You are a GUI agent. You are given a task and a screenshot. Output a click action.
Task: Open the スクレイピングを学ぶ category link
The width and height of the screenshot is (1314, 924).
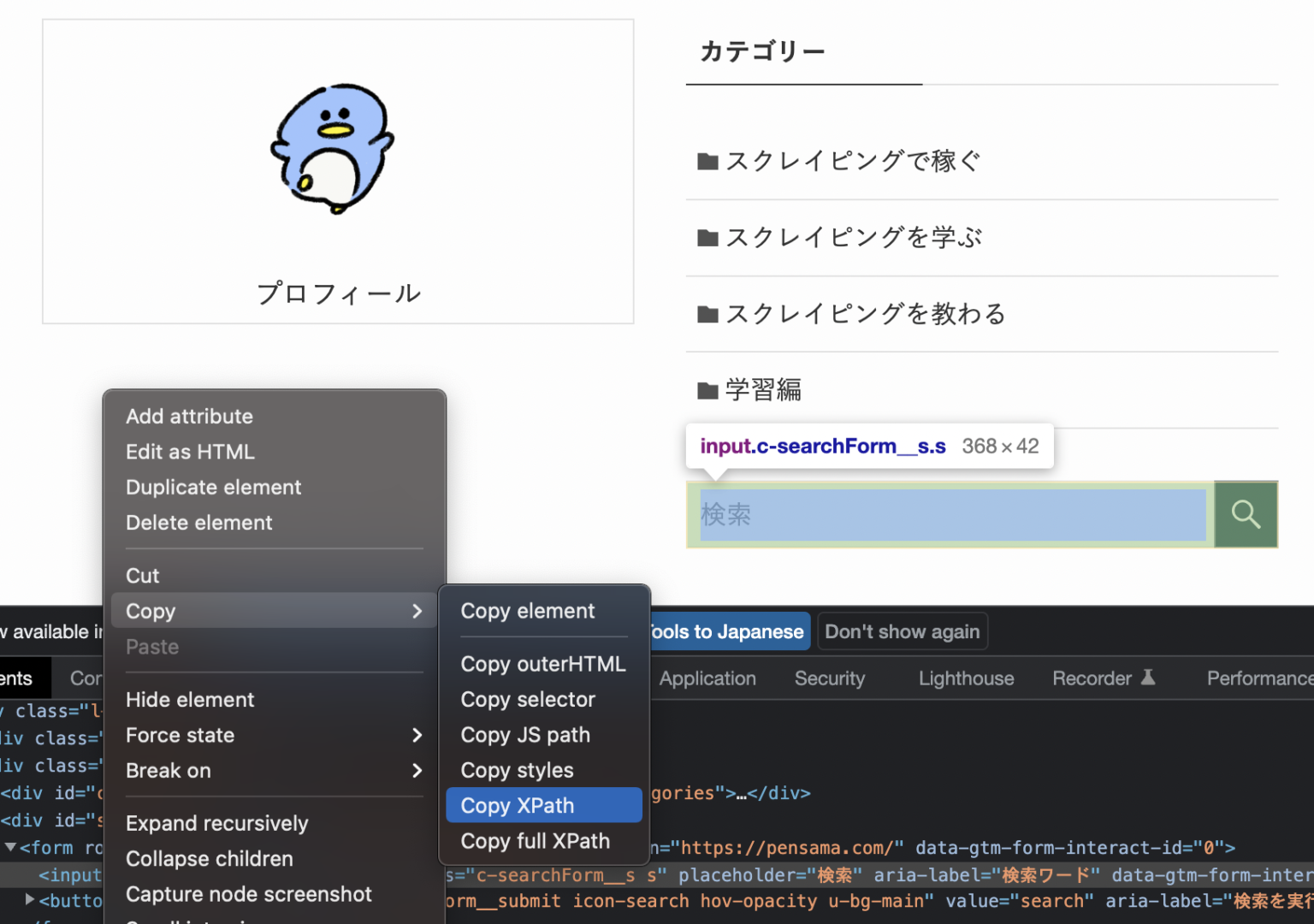[x=853, y=238]
